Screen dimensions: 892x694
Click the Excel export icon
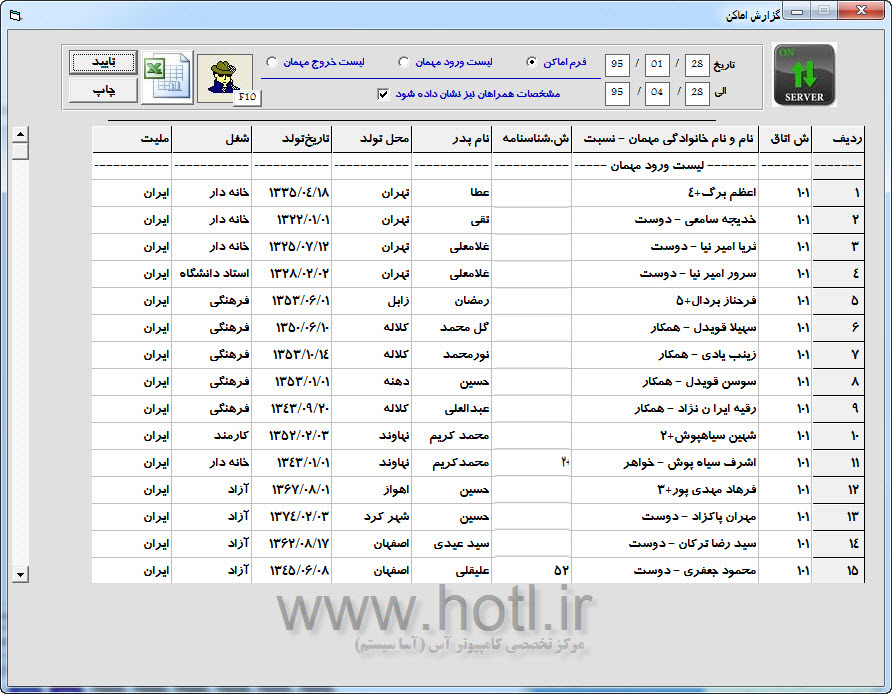166,77
